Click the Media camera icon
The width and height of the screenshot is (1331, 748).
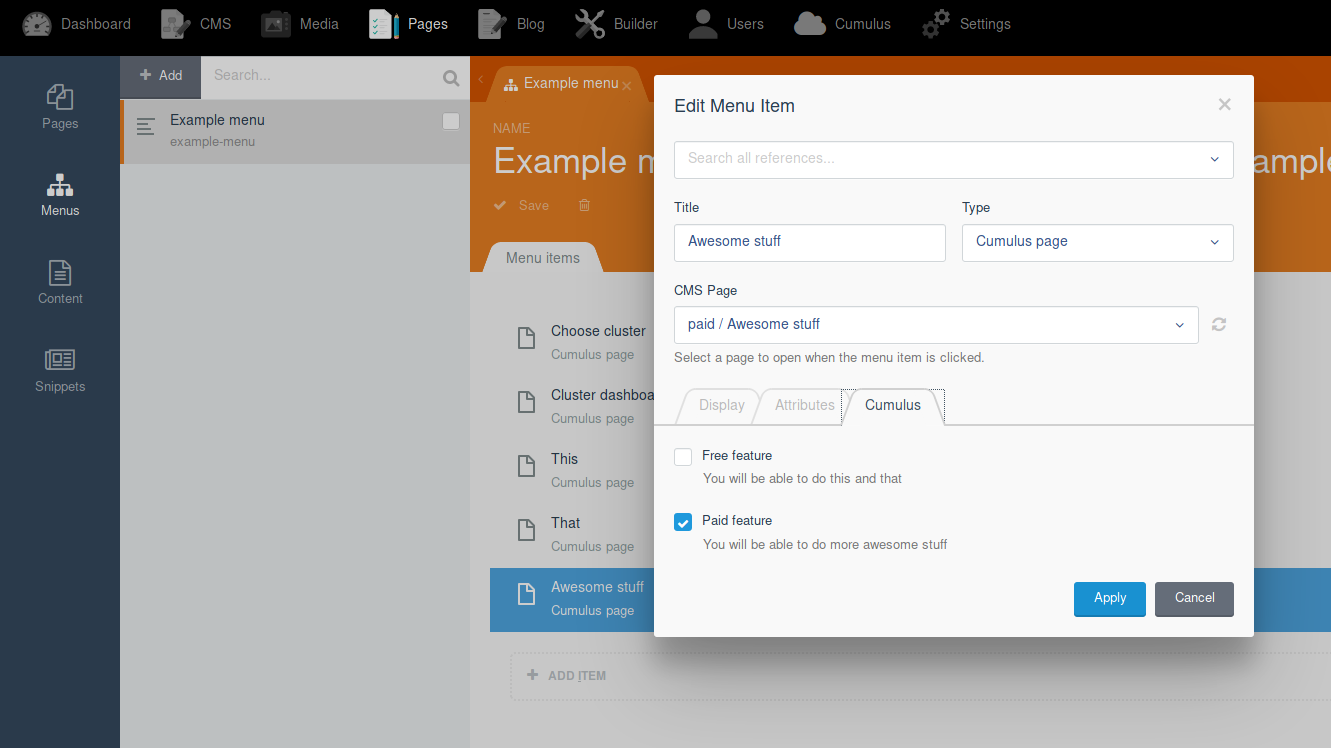(x=276, y=24)
